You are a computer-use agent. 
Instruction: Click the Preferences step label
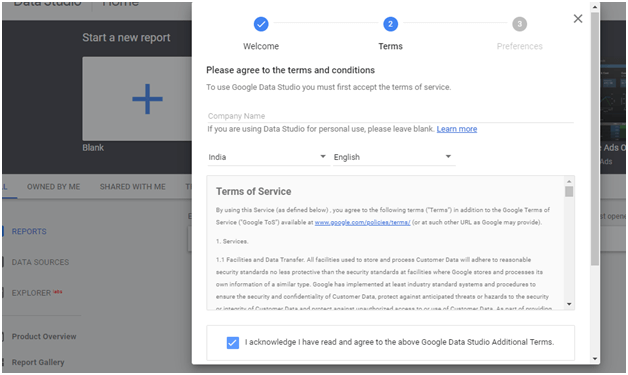click(x=519, y=46)
